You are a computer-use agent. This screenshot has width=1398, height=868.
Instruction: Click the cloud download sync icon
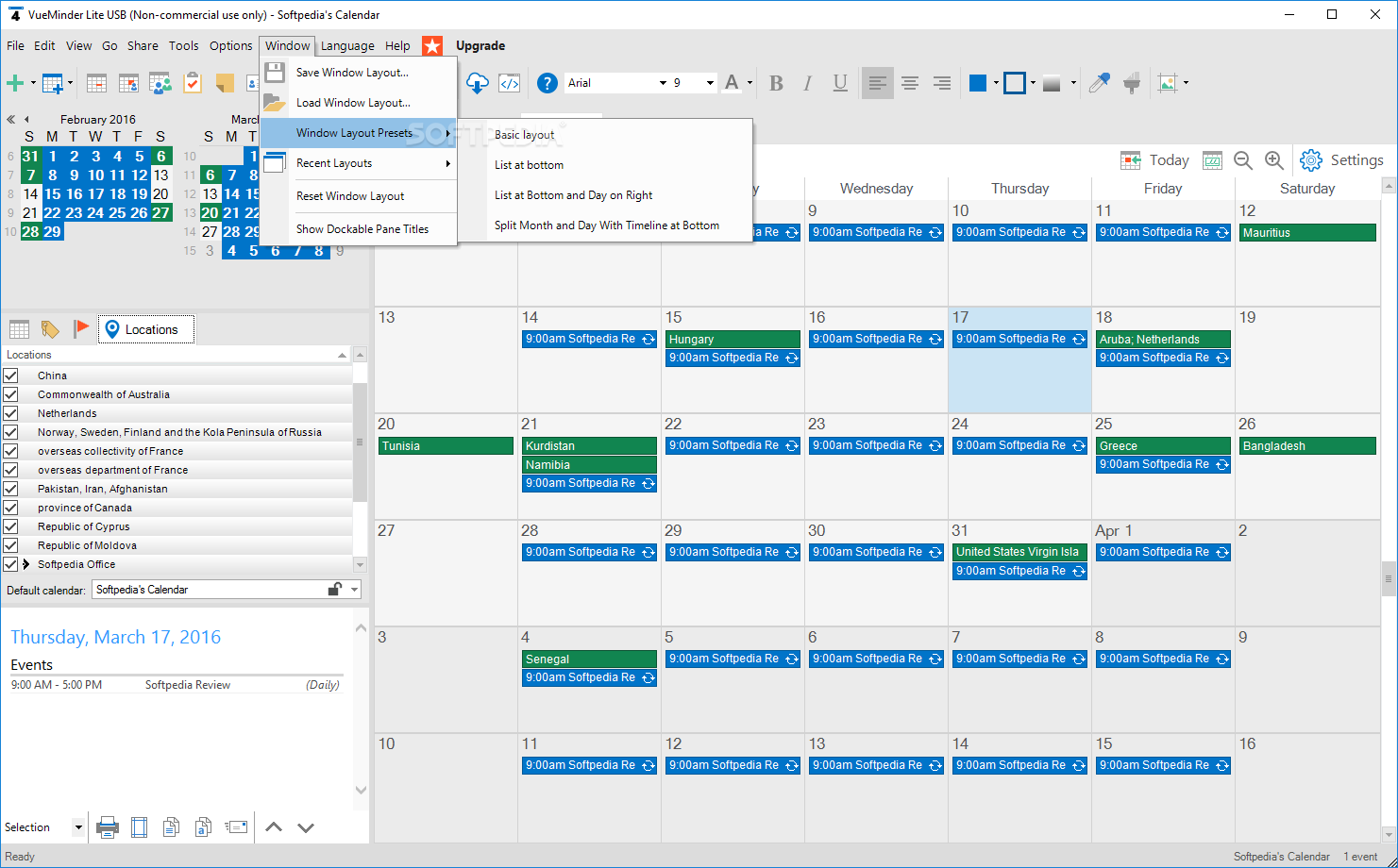[x=478, y=83]
